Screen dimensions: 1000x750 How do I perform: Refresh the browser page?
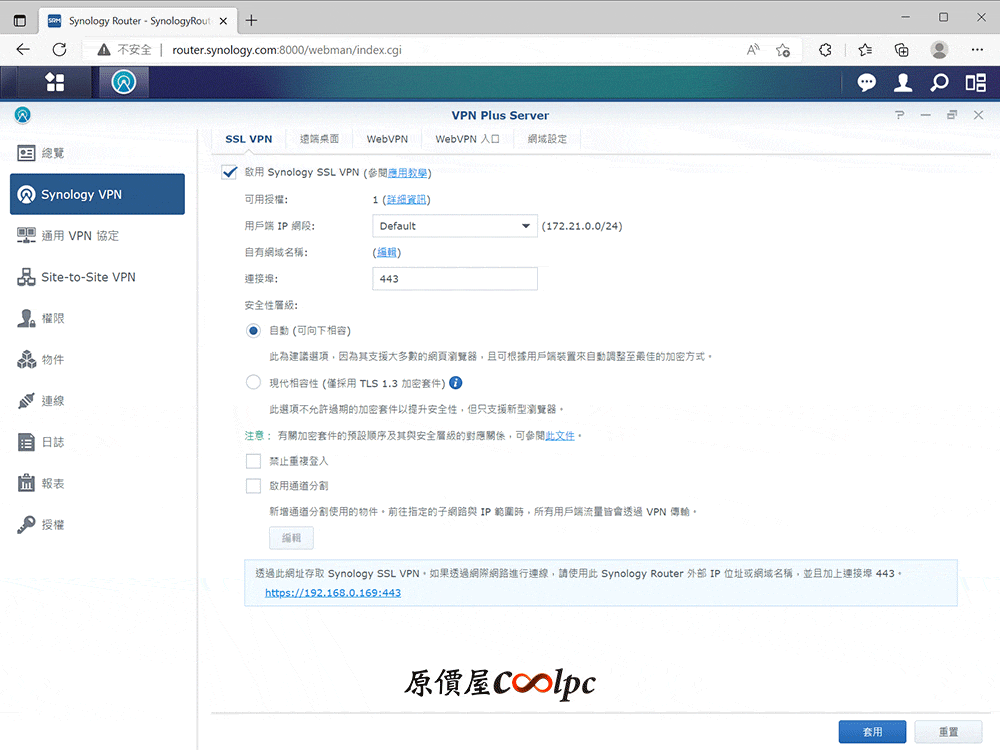point(59,50)
